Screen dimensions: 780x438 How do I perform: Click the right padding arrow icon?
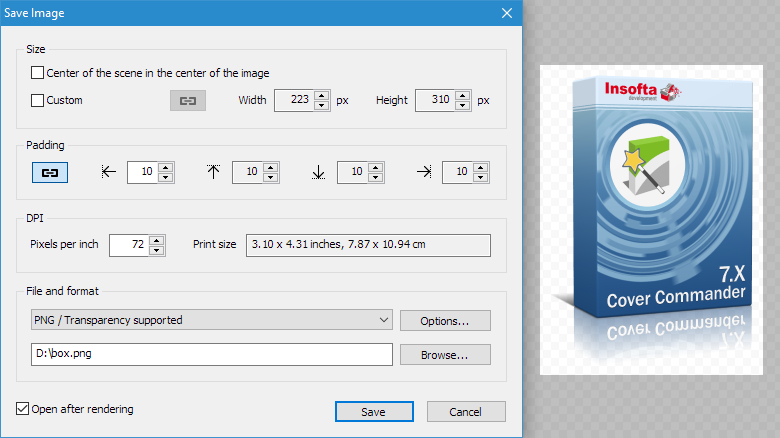coord(424,172)
